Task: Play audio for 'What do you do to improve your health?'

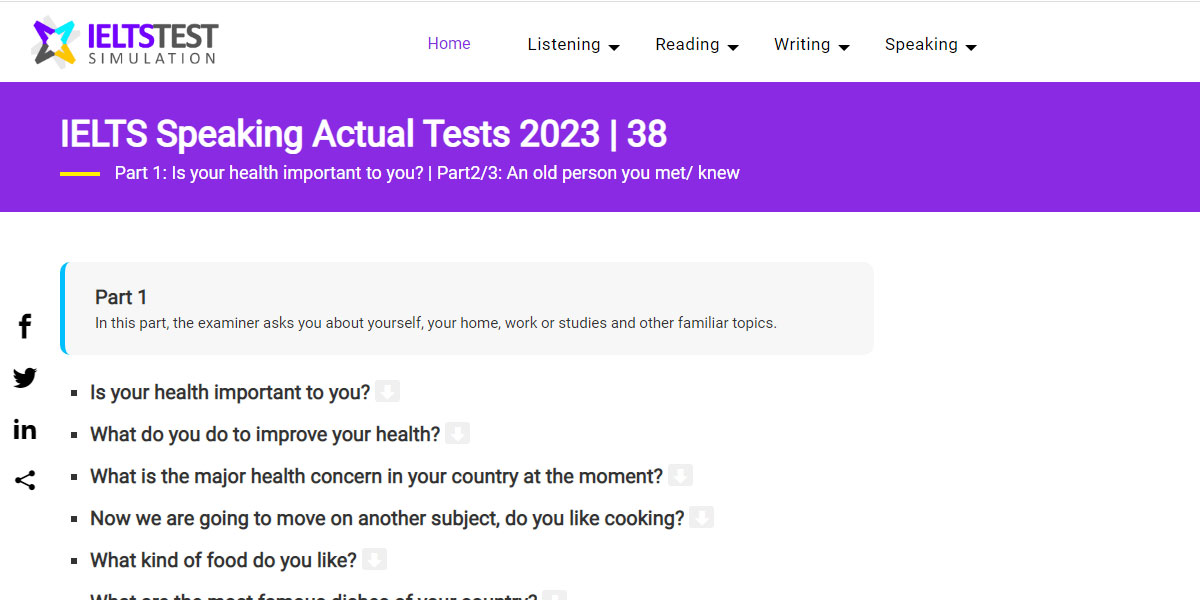Action: point(458,433)
